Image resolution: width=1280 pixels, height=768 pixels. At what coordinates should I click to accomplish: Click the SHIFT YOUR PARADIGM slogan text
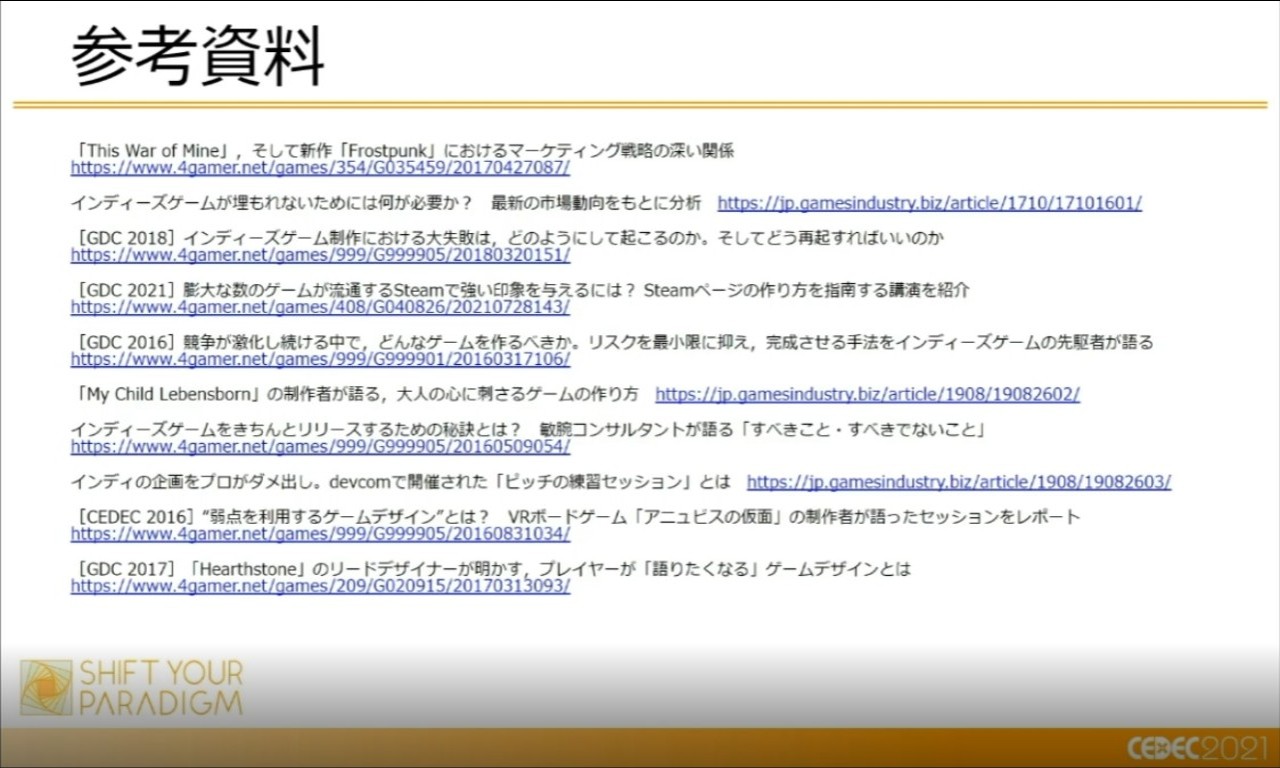[x=161, y=687]
